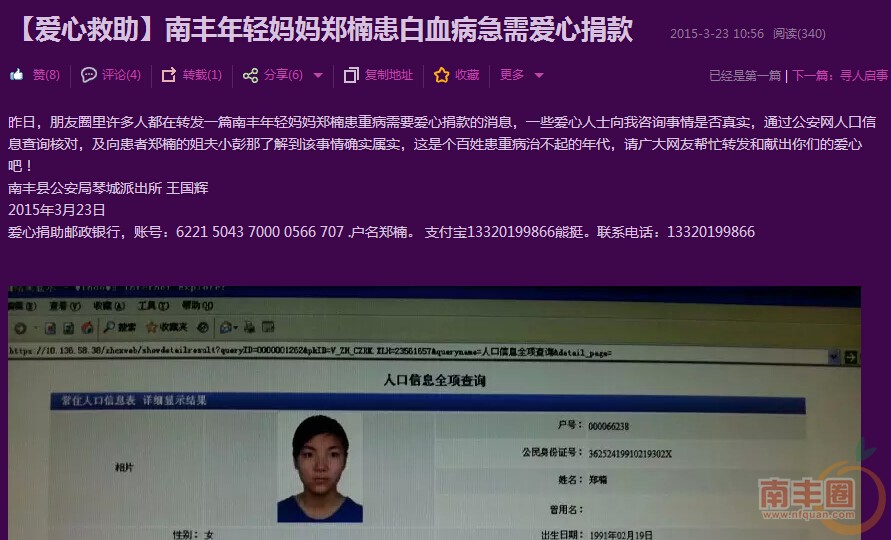The width and height of the screenshot is (891, 540).
Task: Expand the 分享(6) dropdown arrow
Action: (318, 75)
